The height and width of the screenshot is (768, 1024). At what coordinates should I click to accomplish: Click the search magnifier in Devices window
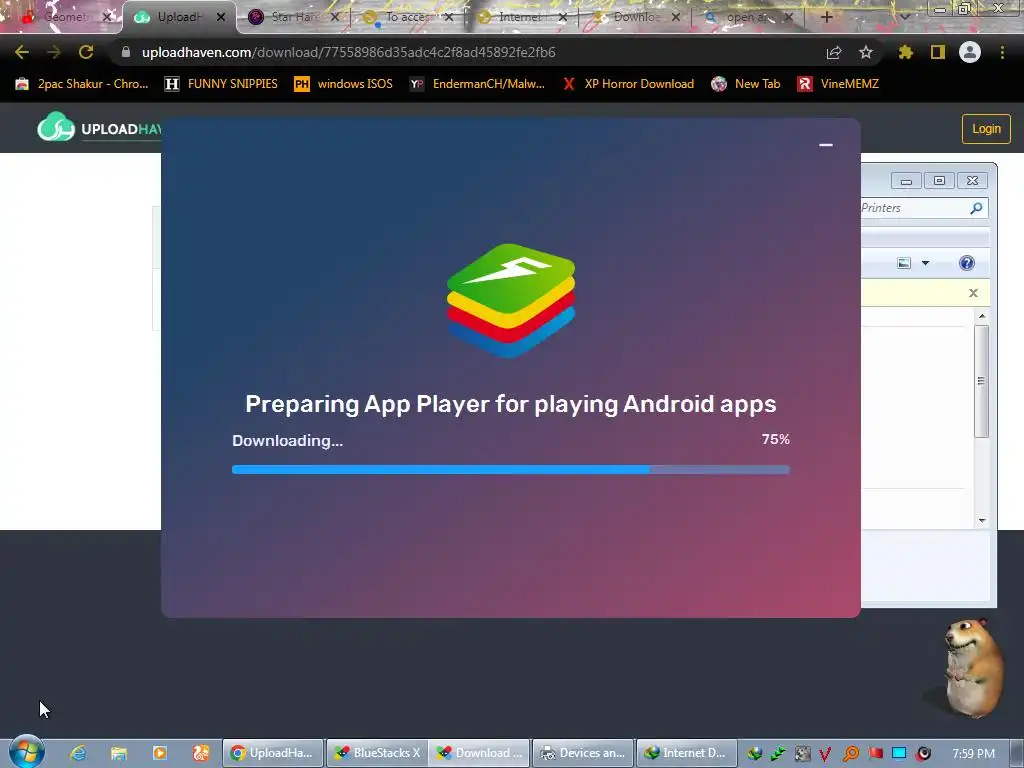tap(976, 208)
